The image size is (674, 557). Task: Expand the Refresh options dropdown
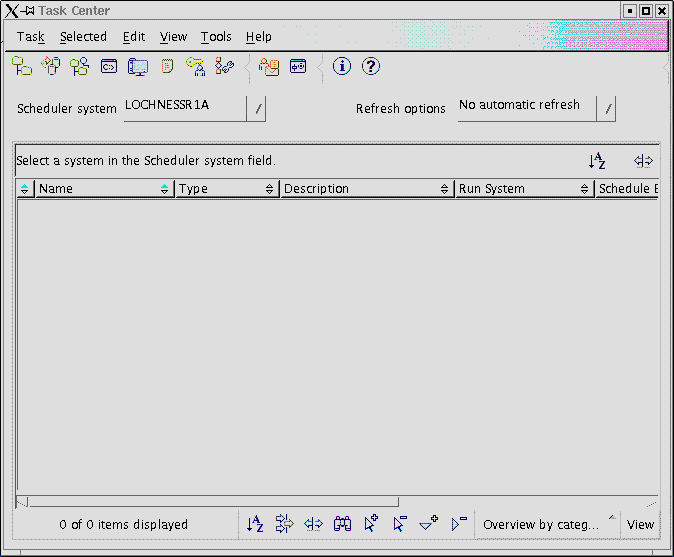click(x=606, y=109)
